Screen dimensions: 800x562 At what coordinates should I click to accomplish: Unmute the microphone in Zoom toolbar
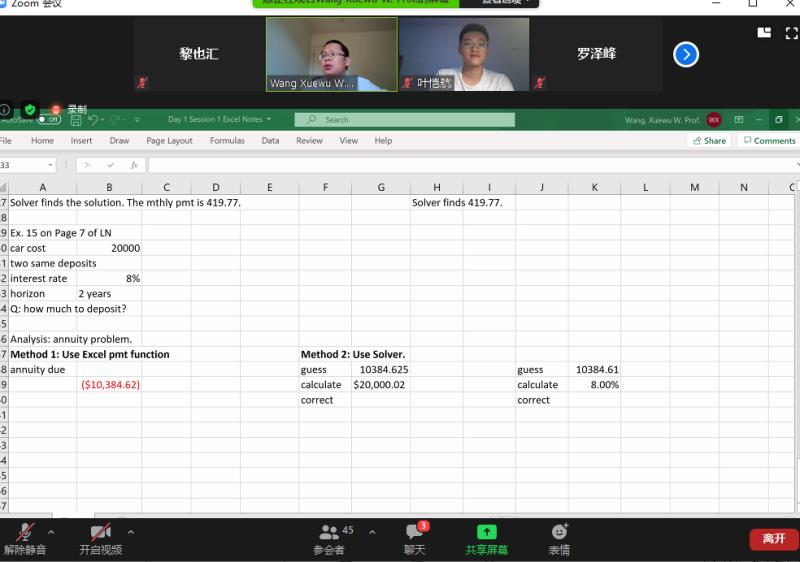coord(25,537)
